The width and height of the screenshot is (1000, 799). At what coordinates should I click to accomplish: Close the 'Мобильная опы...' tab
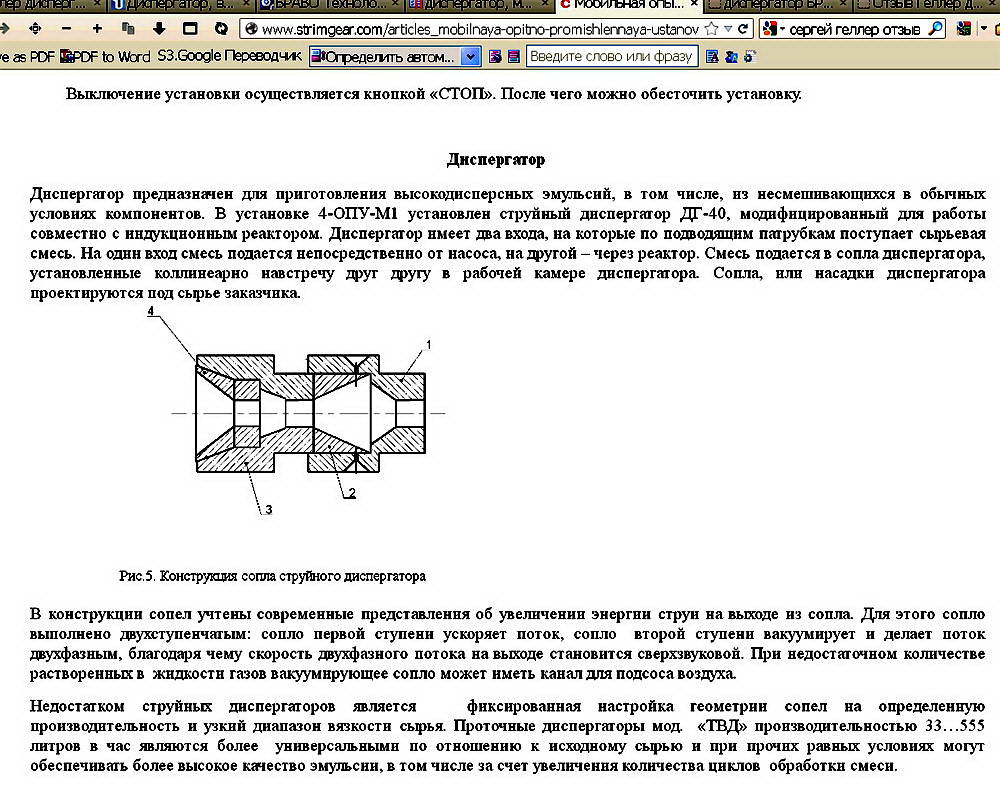(694, 4)
